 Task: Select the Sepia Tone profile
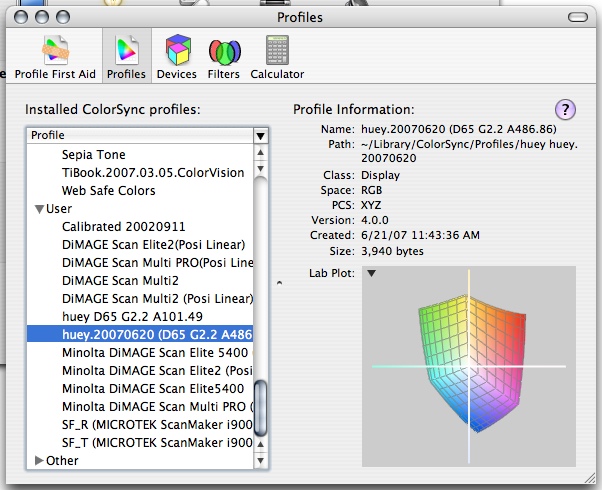coord(94,155)
